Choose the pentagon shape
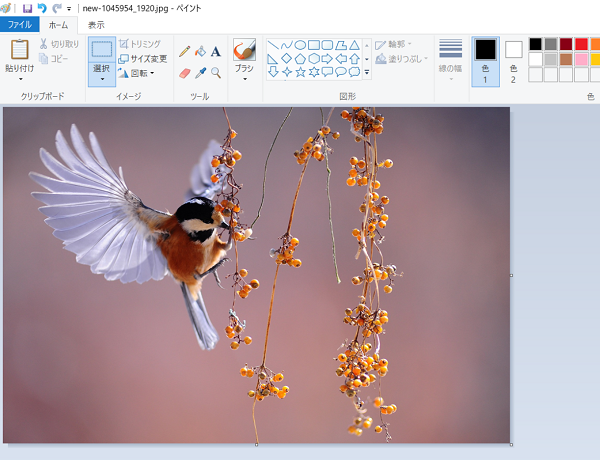This screenshot has height=460, width=600. [300, 59]
